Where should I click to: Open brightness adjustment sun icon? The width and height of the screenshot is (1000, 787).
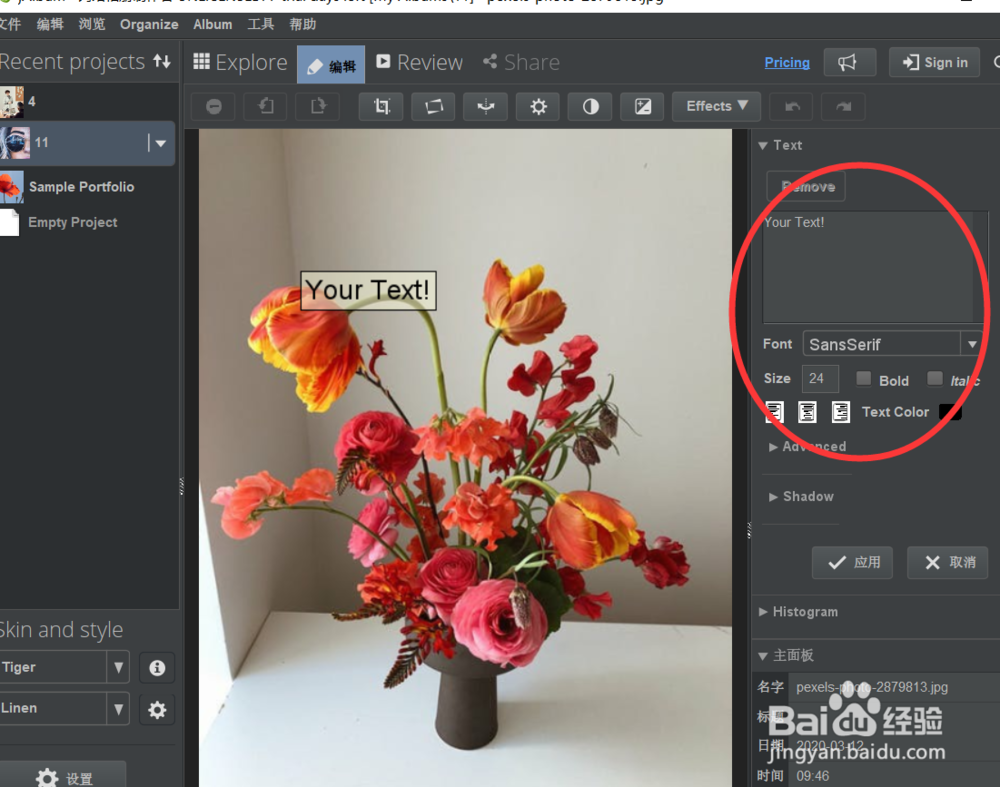(x=538, y=107)
